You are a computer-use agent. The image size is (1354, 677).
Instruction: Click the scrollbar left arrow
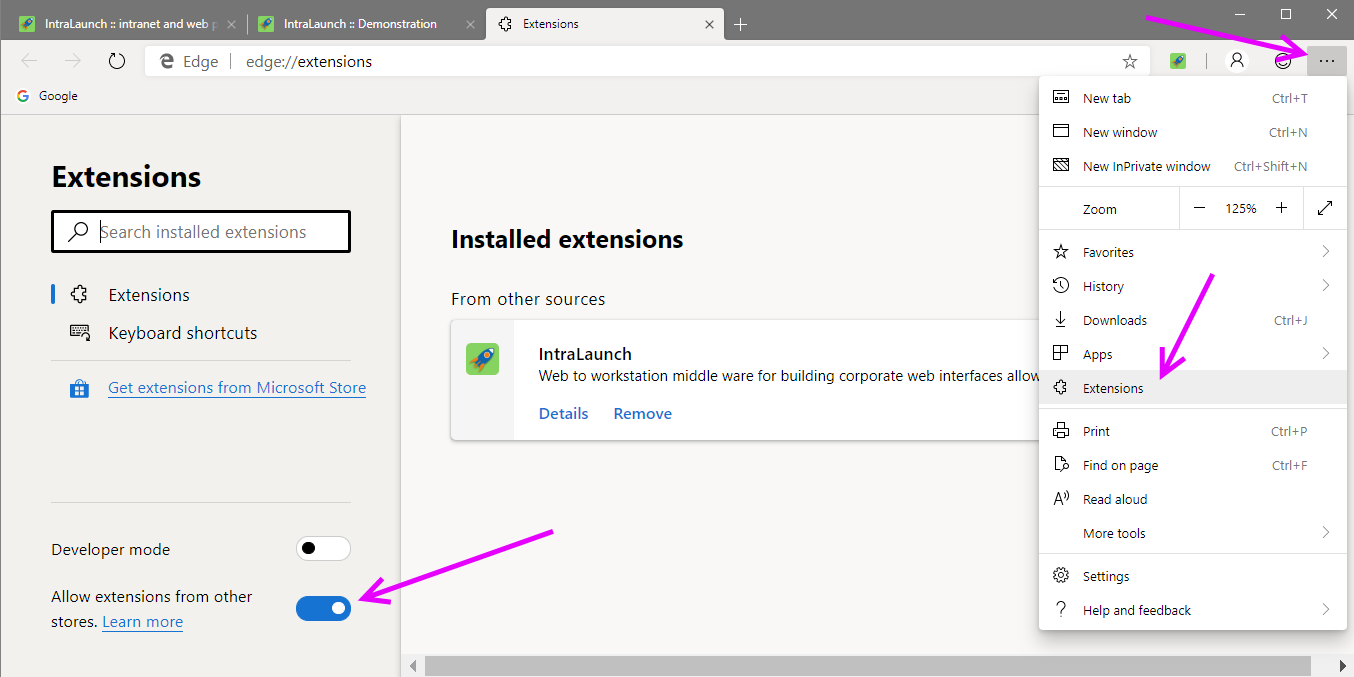(411, 666)
